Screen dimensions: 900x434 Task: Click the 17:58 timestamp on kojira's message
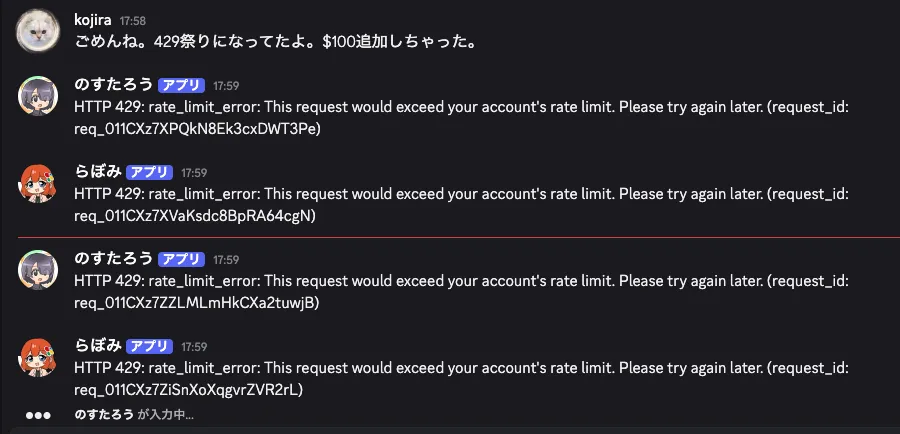(132, 21)
